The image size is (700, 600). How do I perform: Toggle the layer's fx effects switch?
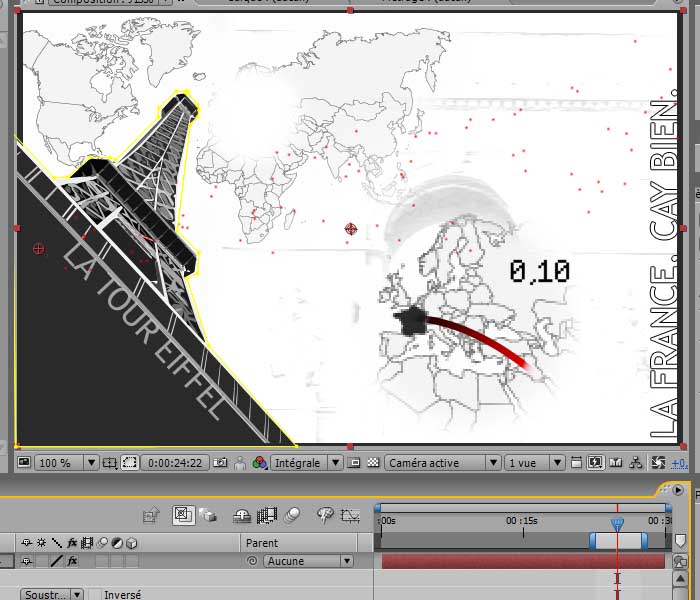click(x=72, y=561)
